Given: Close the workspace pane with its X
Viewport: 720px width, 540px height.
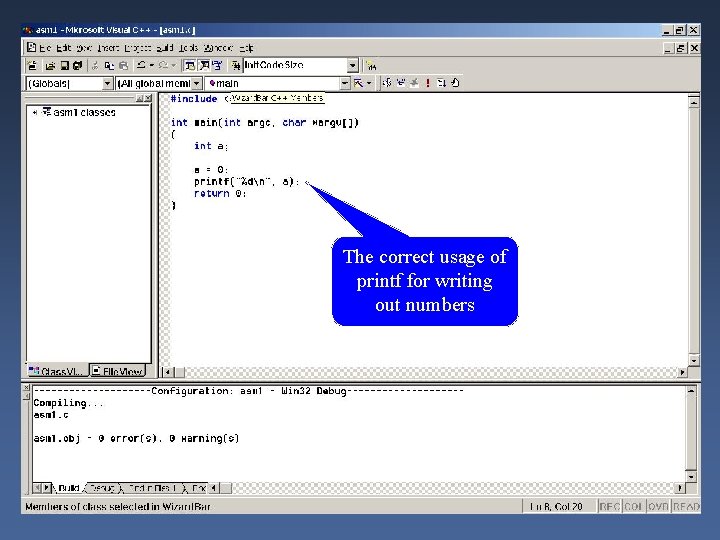Looking at the screenshot, I should (148, 98).
